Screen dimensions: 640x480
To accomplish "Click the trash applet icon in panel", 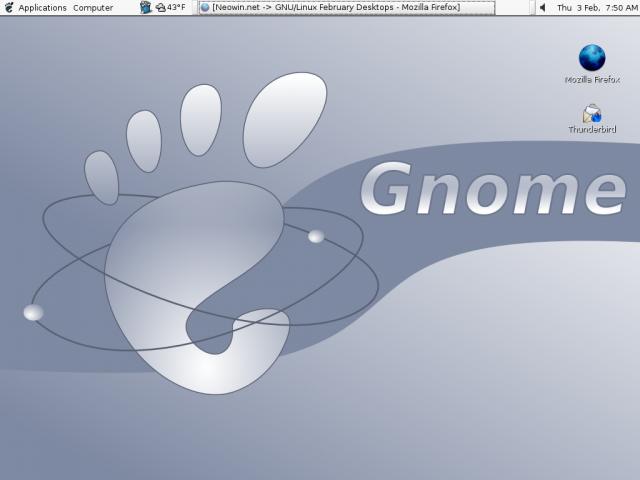I will pos(145,7).
